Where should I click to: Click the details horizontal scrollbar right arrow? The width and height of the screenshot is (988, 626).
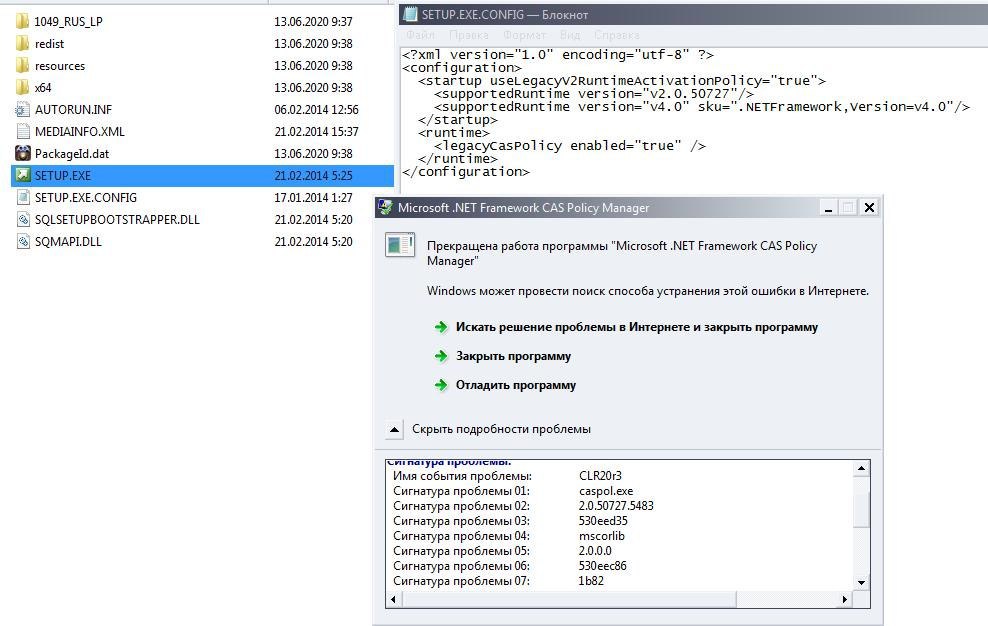point(845,600)
